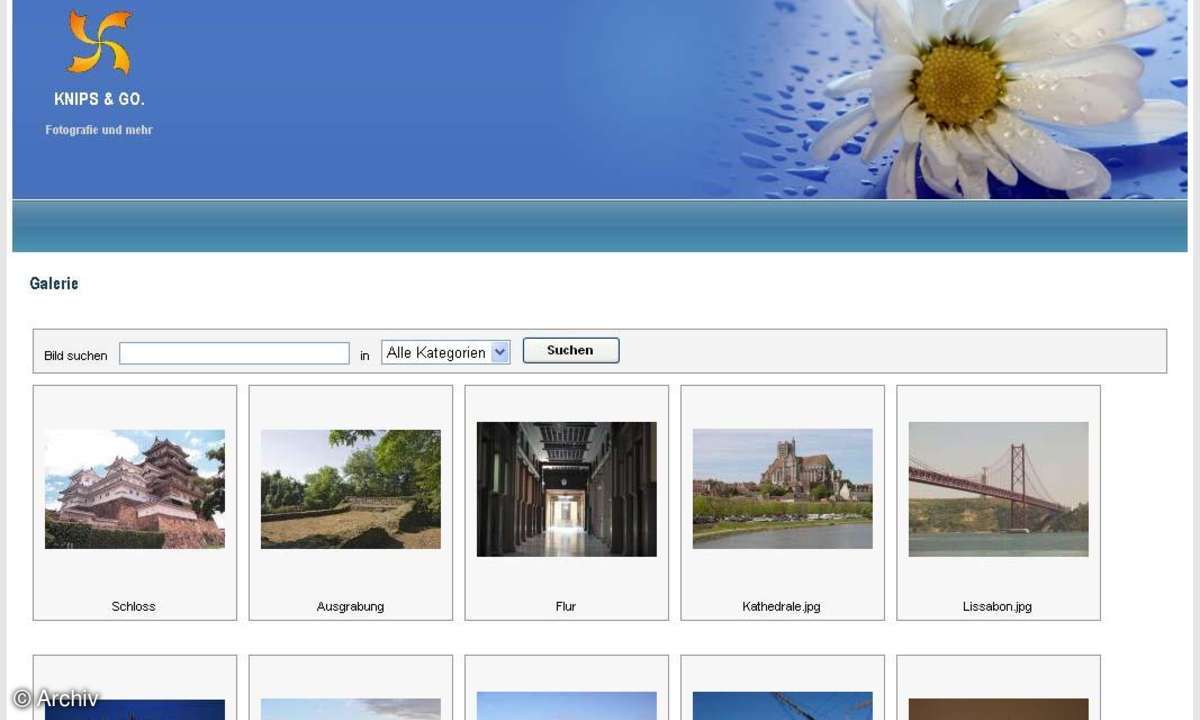Screen dimensions: 1200x720
Task: Focus the Bild suchen search field
Action: 234,353
